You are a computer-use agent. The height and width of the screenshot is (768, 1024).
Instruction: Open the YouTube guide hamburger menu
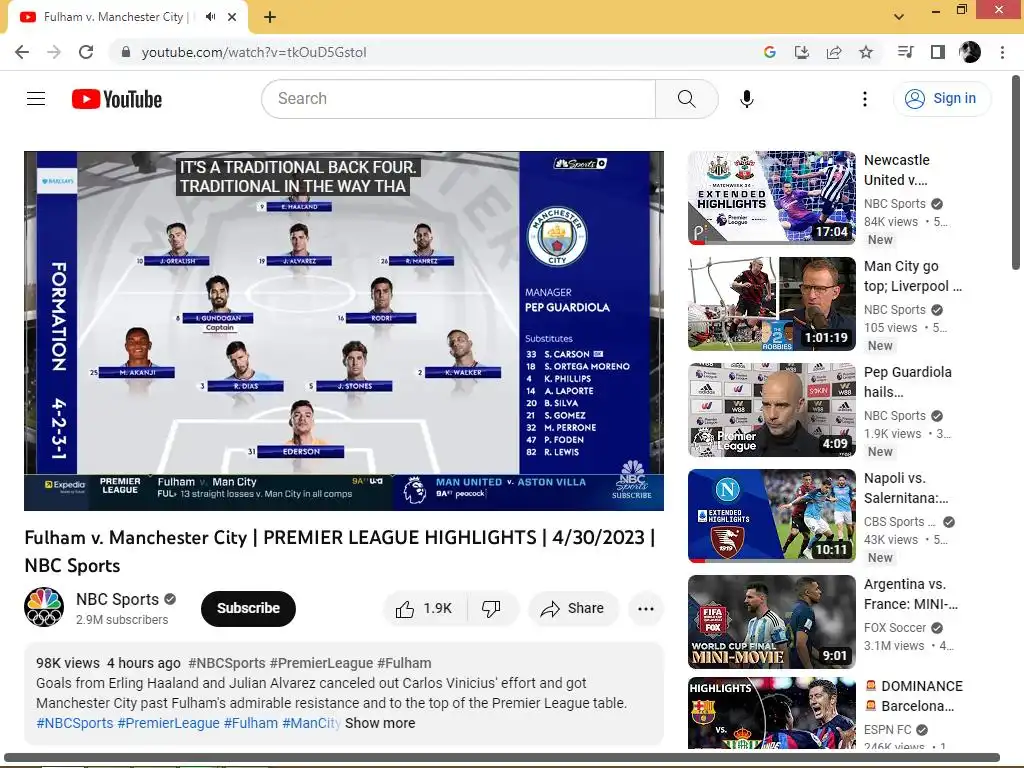pyautogui.click(x=36, y=99)
